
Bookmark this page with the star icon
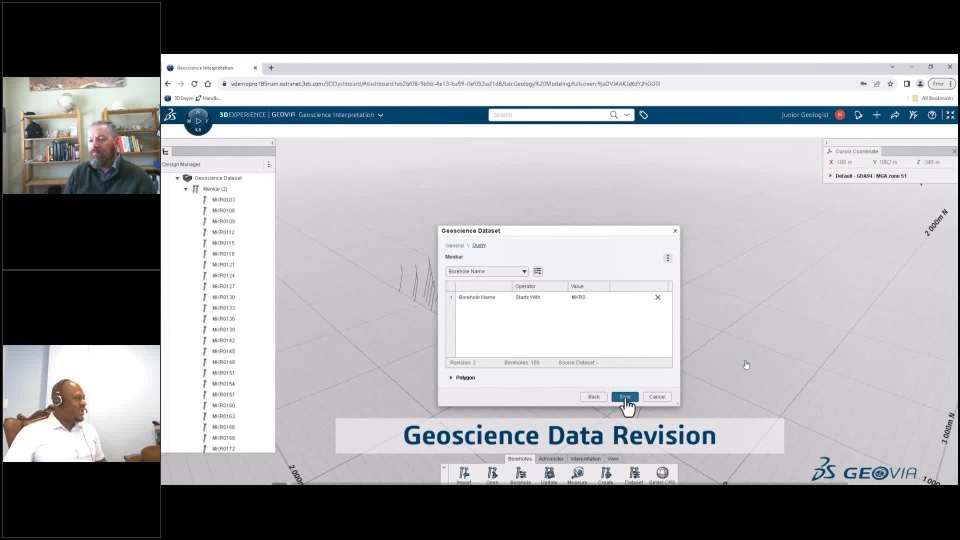891,84
